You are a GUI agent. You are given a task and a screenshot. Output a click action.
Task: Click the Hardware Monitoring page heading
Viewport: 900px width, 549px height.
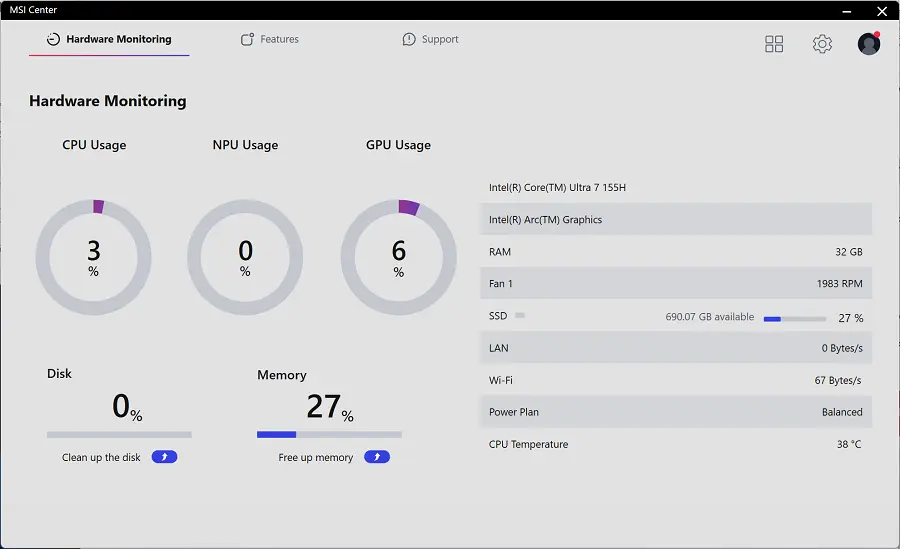[x=108, y=100]
